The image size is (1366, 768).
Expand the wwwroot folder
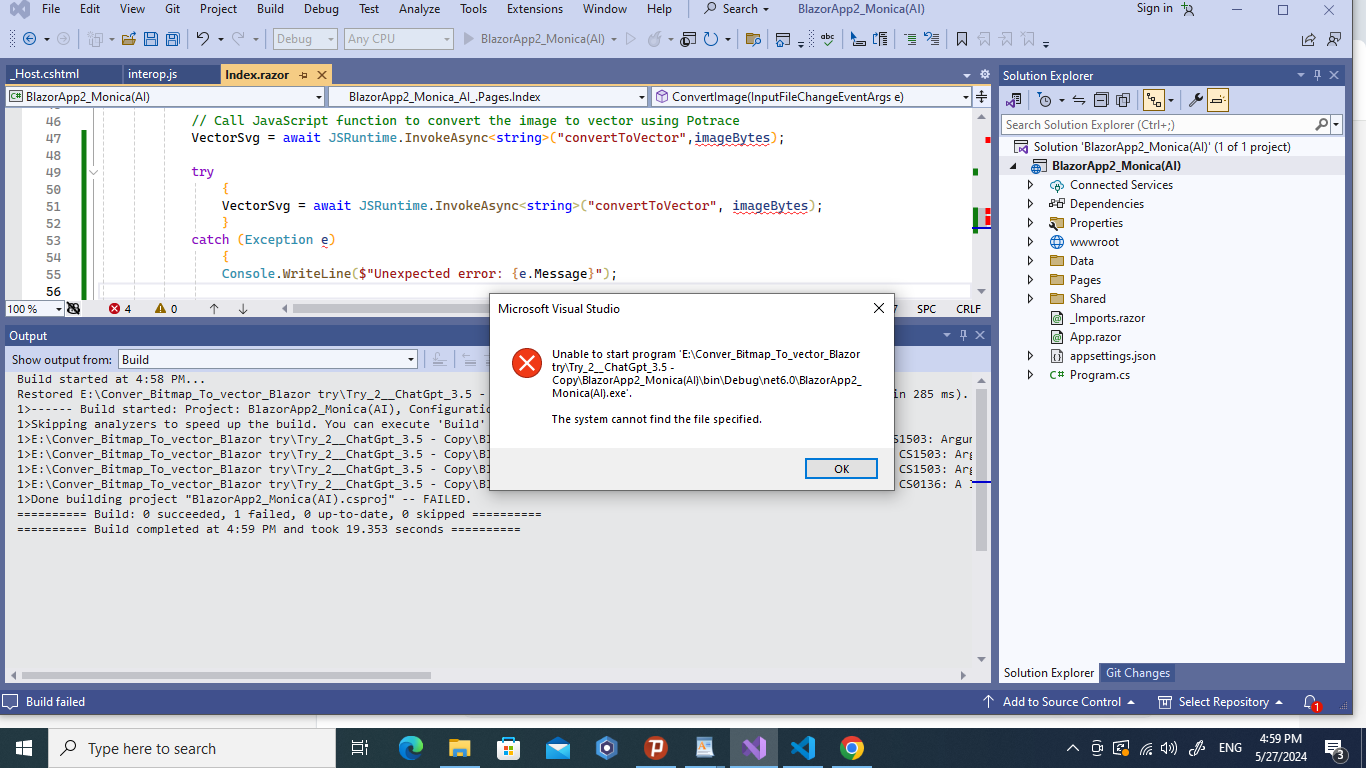point(1031,242)
